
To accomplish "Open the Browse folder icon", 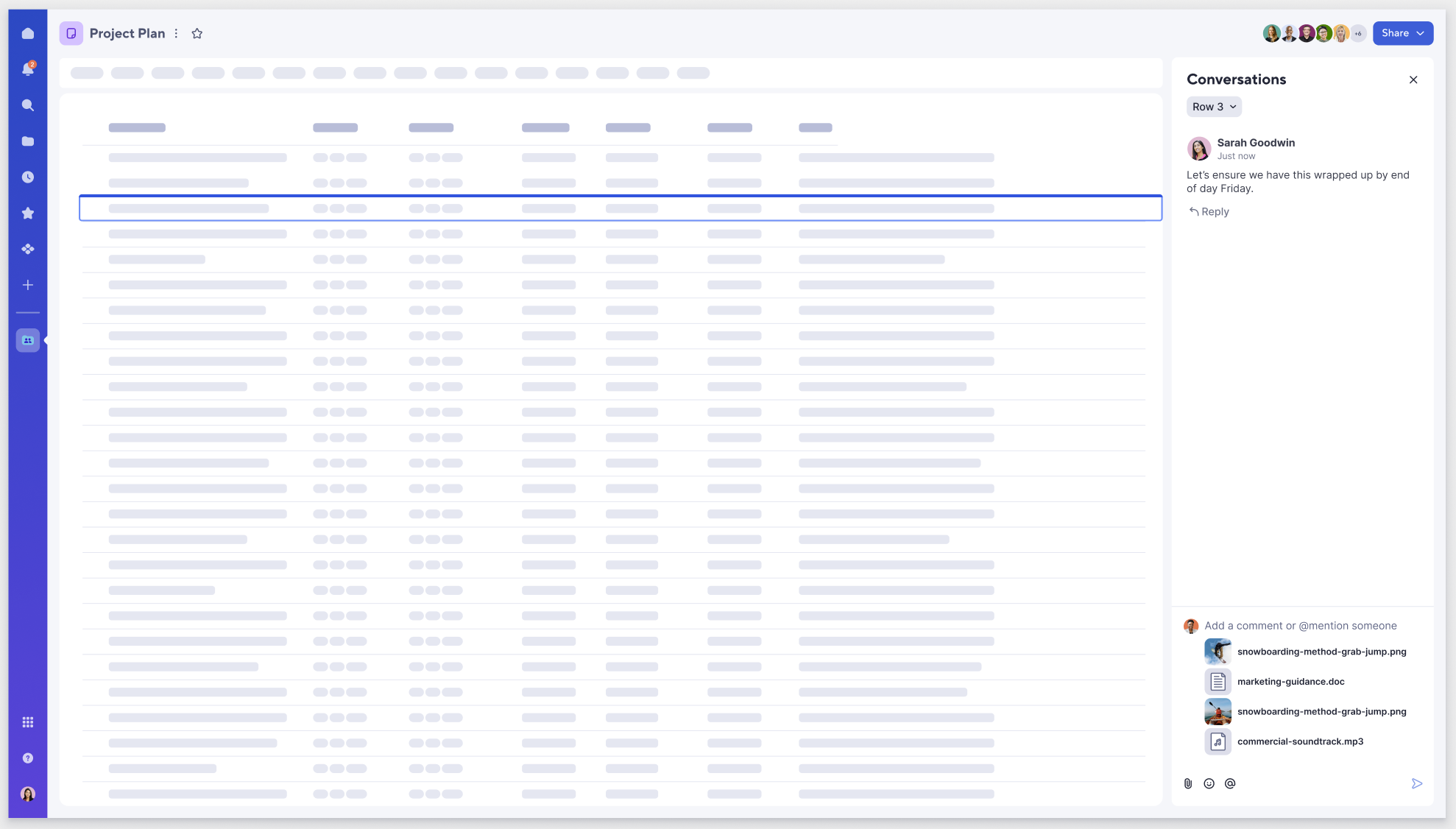I will pos(28,141).
